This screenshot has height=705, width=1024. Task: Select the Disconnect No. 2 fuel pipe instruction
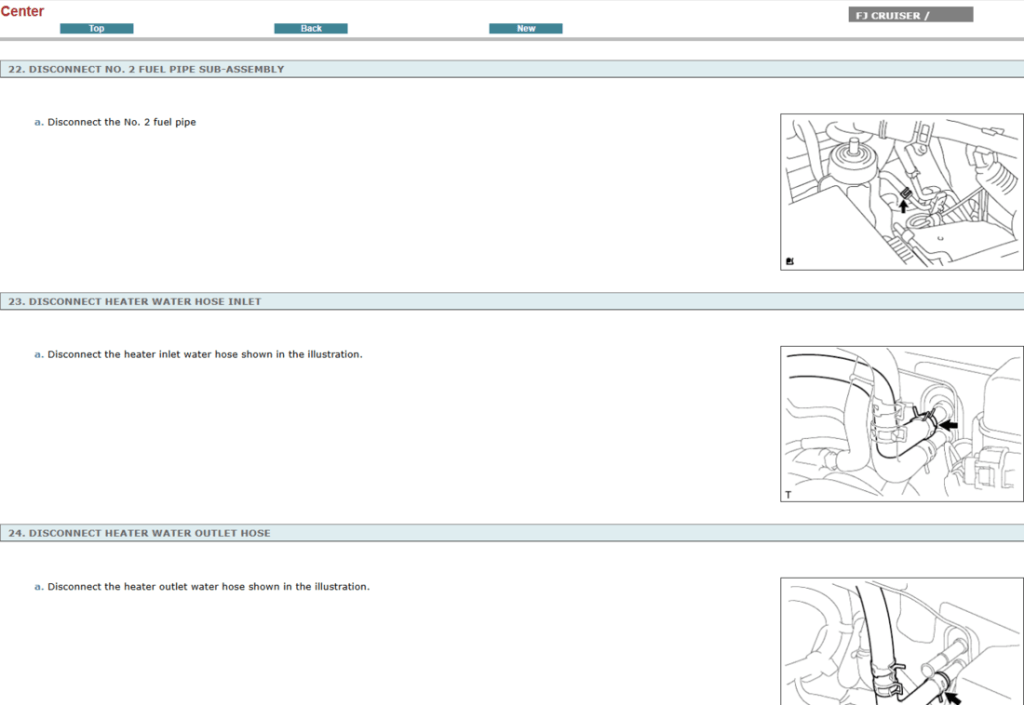122,121
